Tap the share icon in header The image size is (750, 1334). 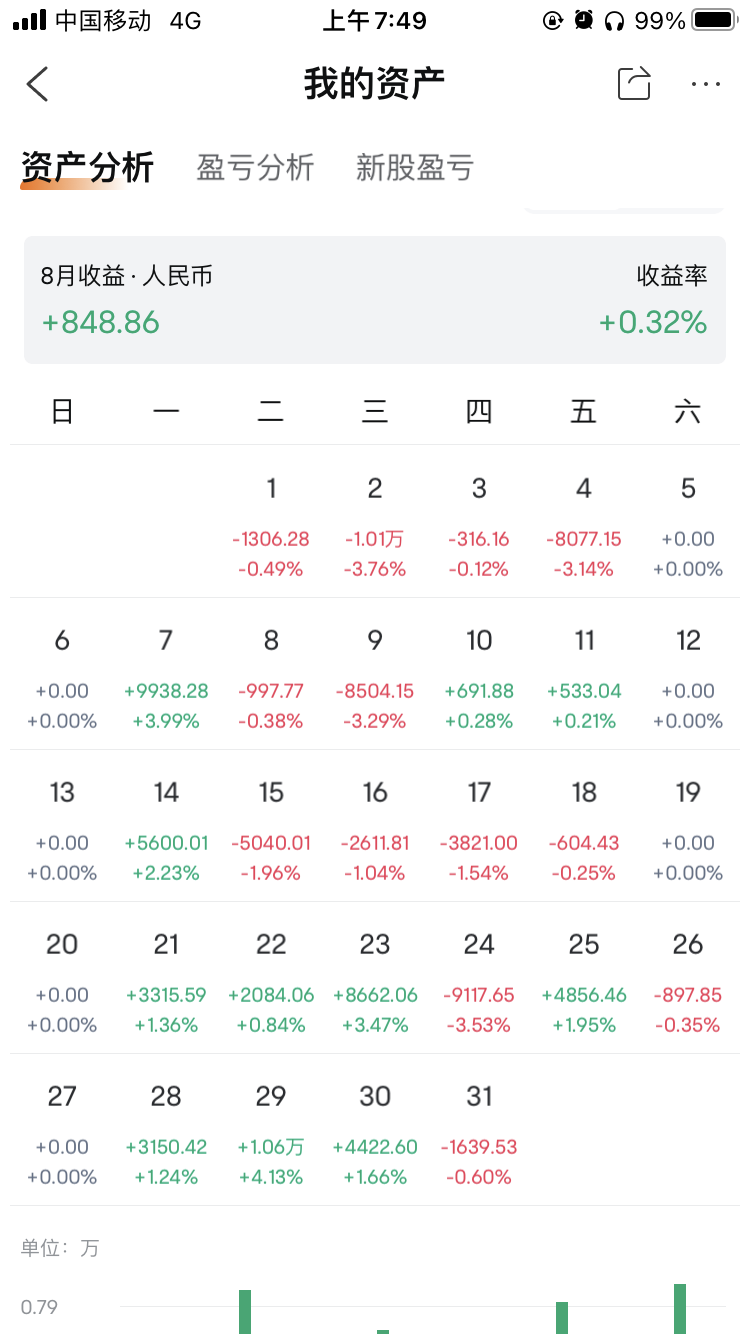tap(634, 84)
